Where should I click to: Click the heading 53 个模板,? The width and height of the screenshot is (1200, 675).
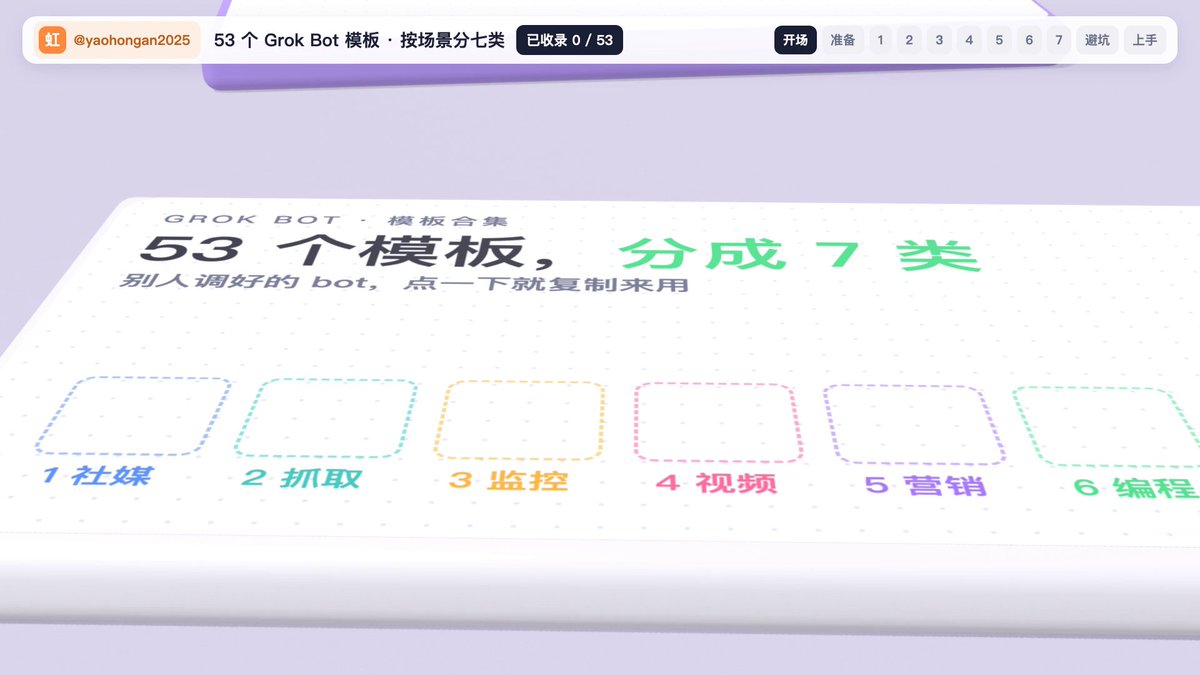click(349, 252)
